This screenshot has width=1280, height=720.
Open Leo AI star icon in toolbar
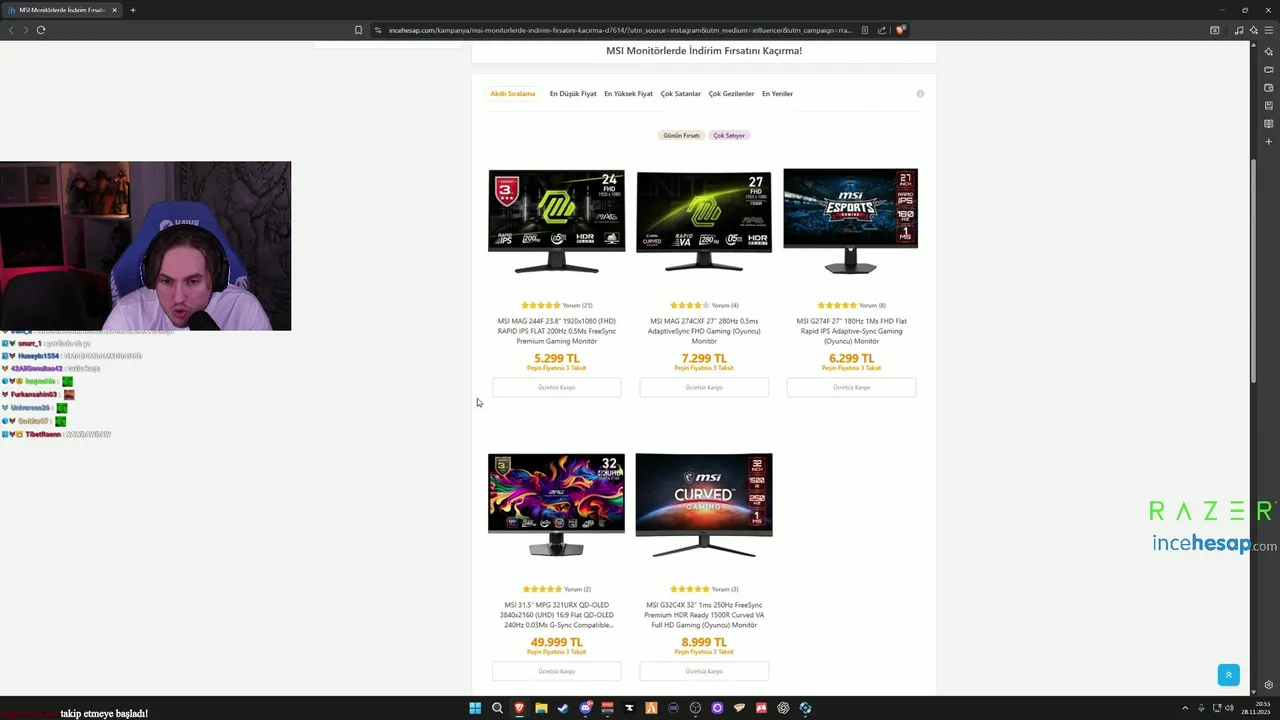pos(1253,30)
